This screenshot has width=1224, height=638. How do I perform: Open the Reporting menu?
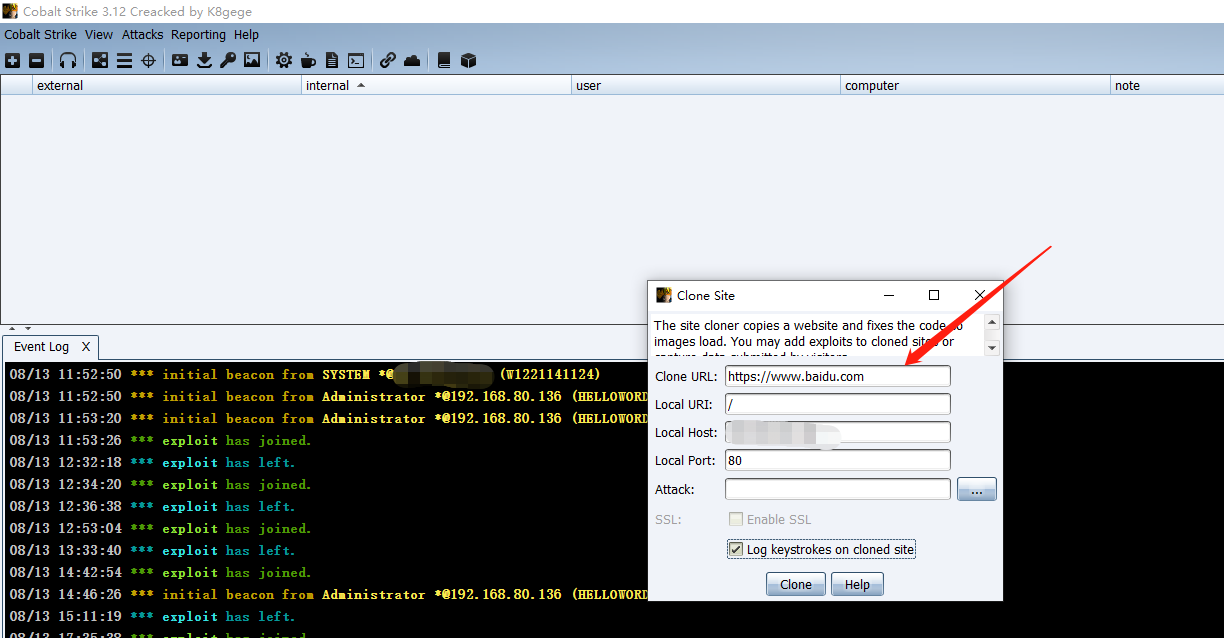(x=198, y=35)
